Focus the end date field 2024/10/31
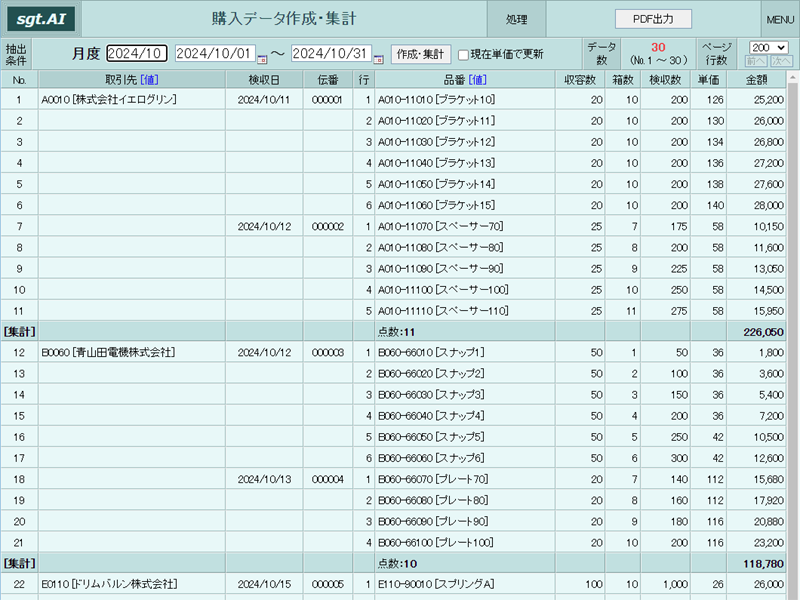The image size is (800, 600). [x=331, y=53]
